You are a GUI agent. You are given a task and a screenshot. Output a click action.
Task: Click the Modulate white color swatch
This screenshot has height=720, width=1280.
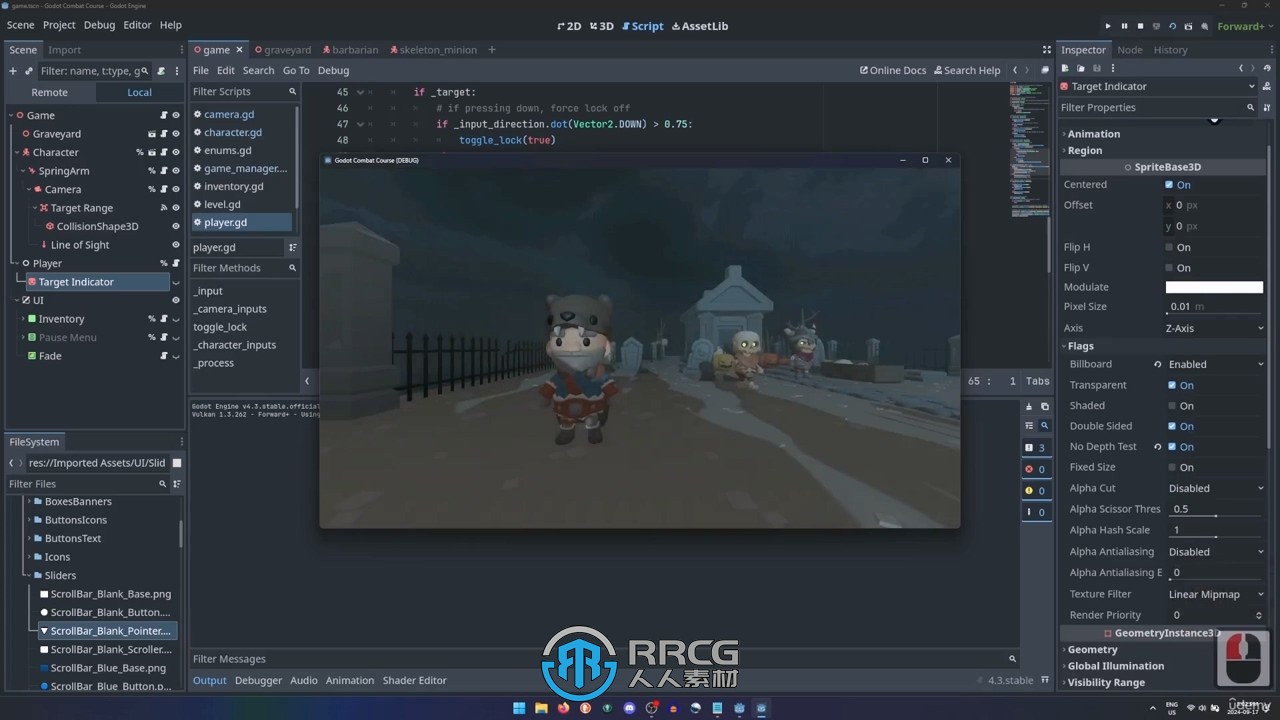click(1214, 288)
